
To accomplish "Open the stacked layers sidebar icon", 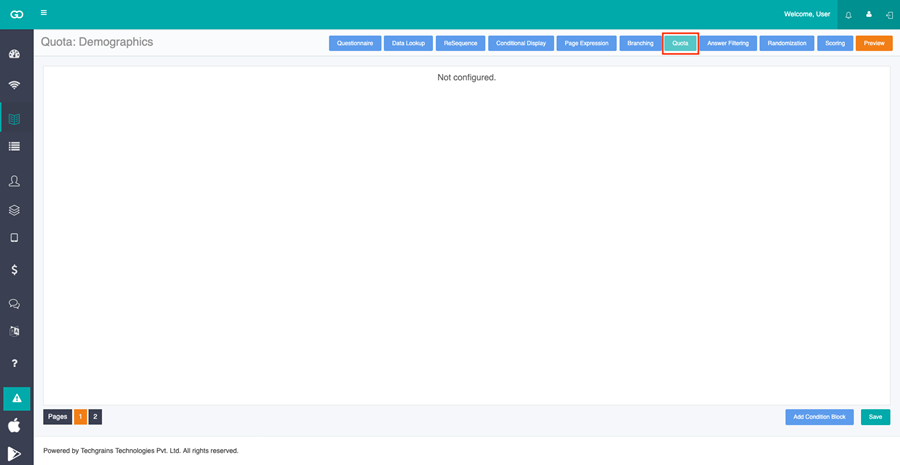I will coord(14,211).
